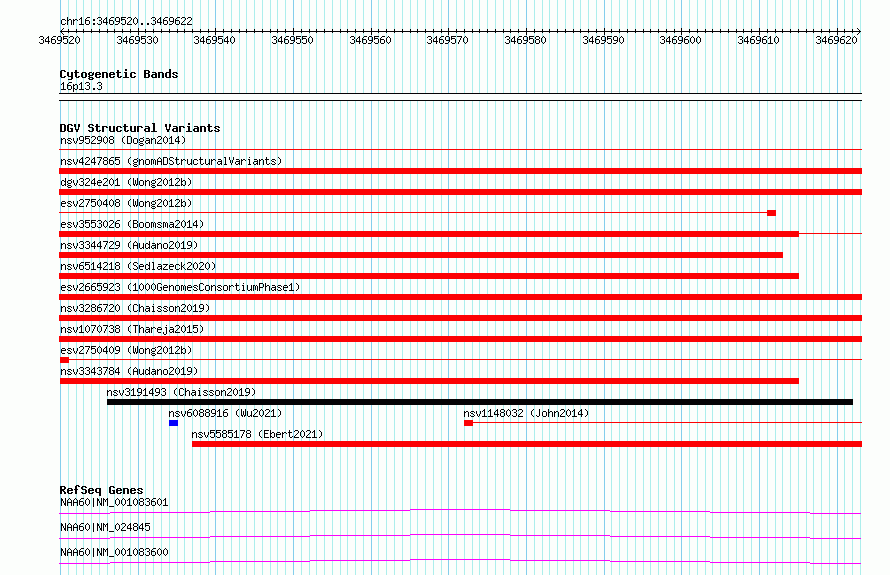The width and height of the screenshot is (890, 575).
Task: Open nsv3191493 (Chaisson2019) variant label
Action: (x=181, y=392)
